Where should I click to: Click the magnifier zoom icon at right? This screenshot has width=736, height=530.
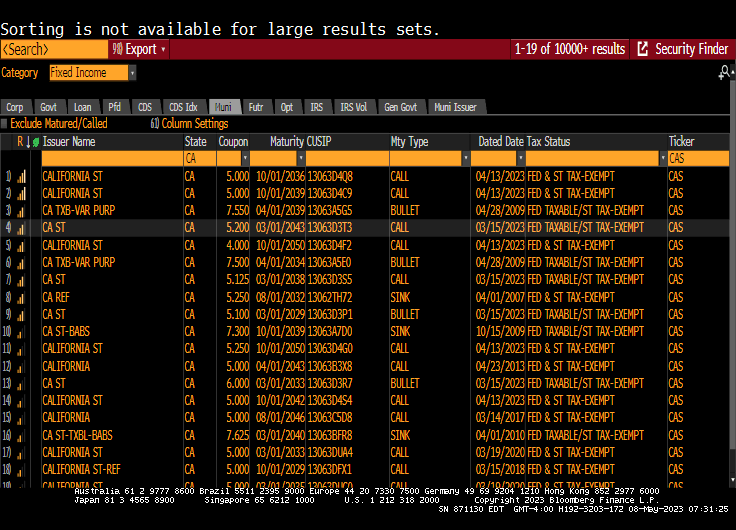coord(723,73)
